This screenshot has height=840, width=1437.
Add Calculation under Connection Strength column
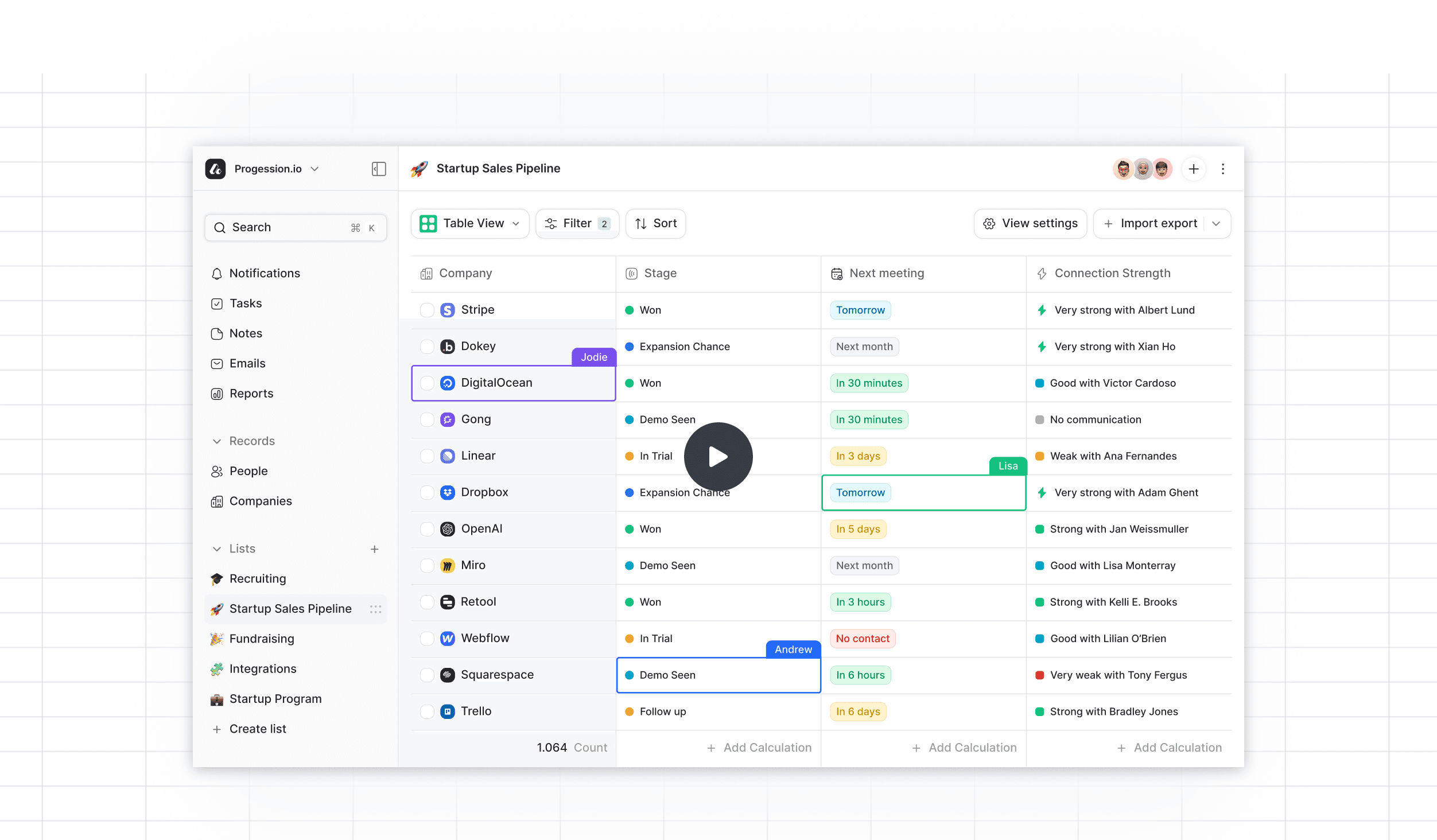pos(1170,748)
